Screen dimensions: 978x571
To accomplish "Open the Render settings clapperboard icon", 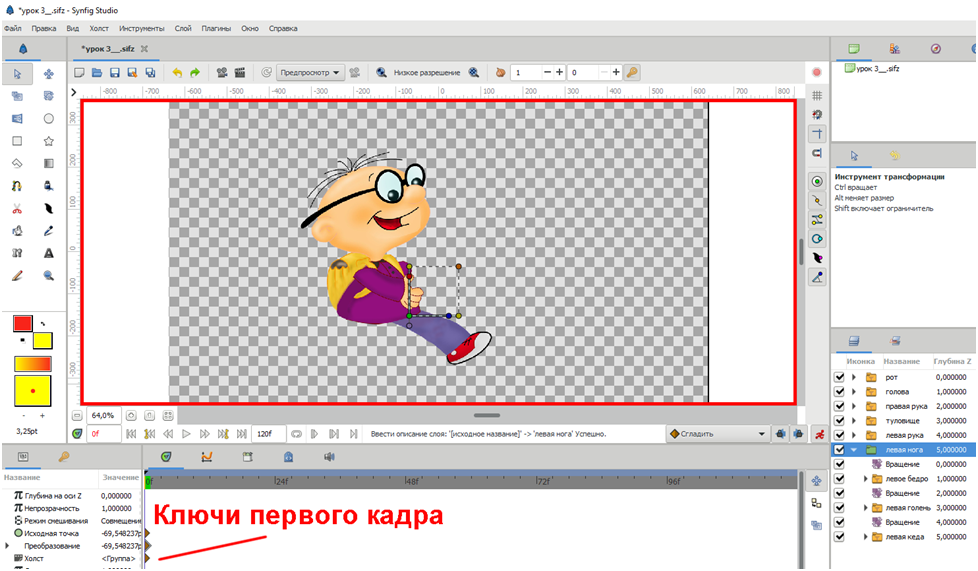I will 240,72.
